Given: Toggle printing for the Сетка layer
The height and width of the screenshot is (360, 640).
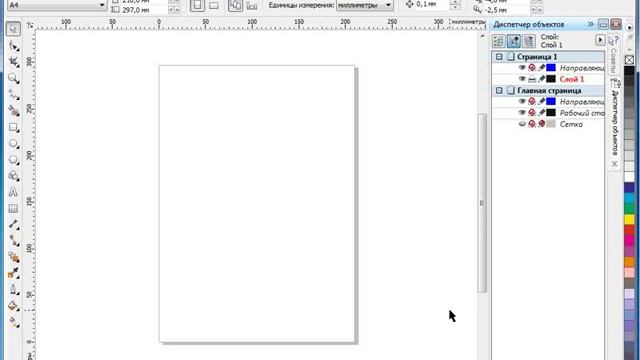Looking at the screenshot, I should tap(532, 124).
